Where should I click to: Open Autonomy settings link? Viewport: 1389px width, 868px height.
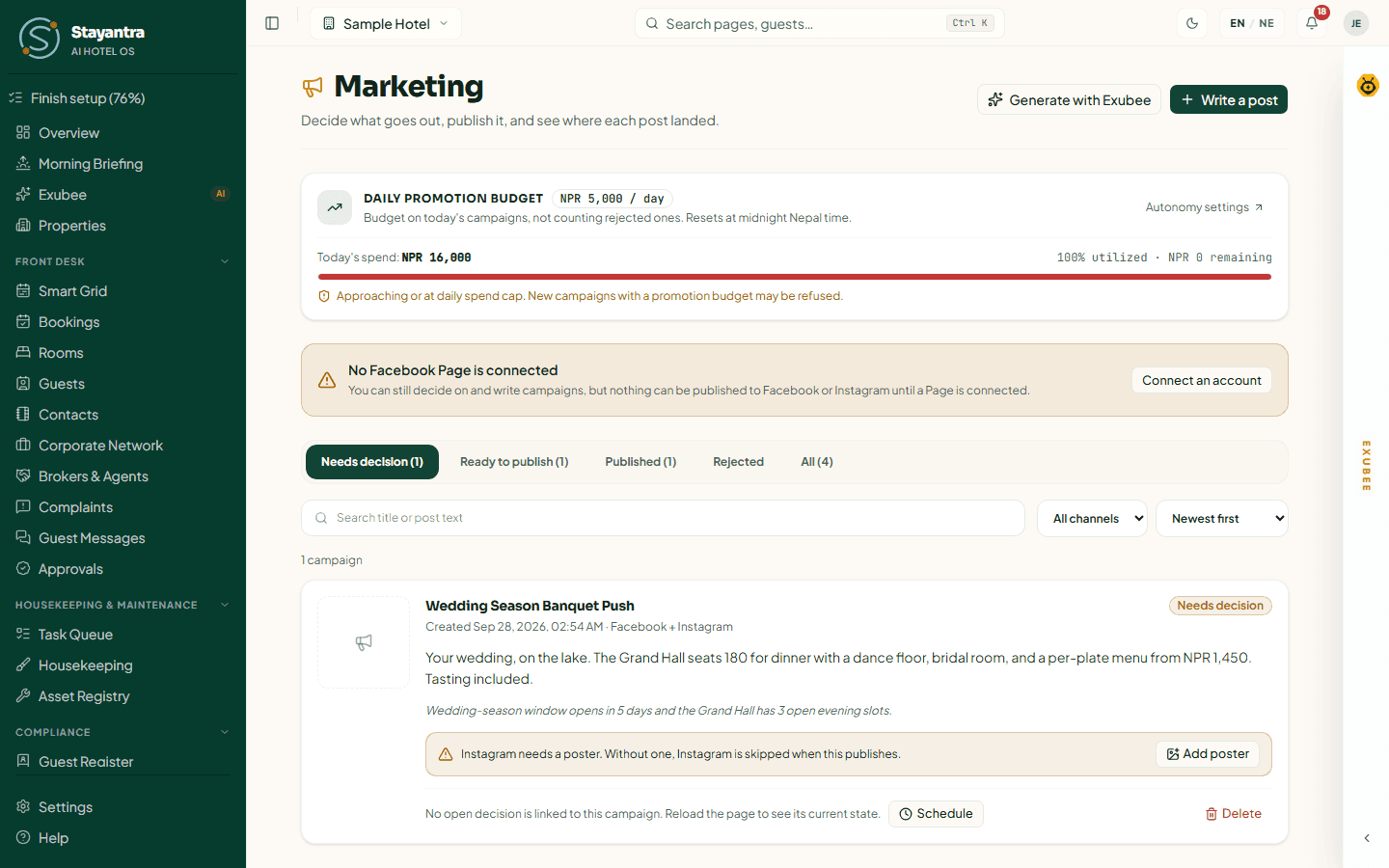pos(1204,207)
